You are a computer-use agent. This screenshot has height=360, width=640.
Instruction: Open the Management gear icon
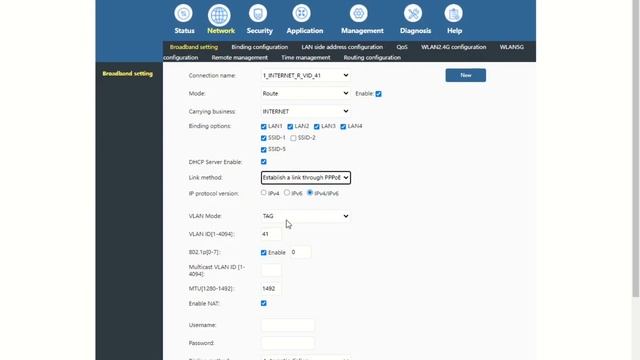point(358,14)
